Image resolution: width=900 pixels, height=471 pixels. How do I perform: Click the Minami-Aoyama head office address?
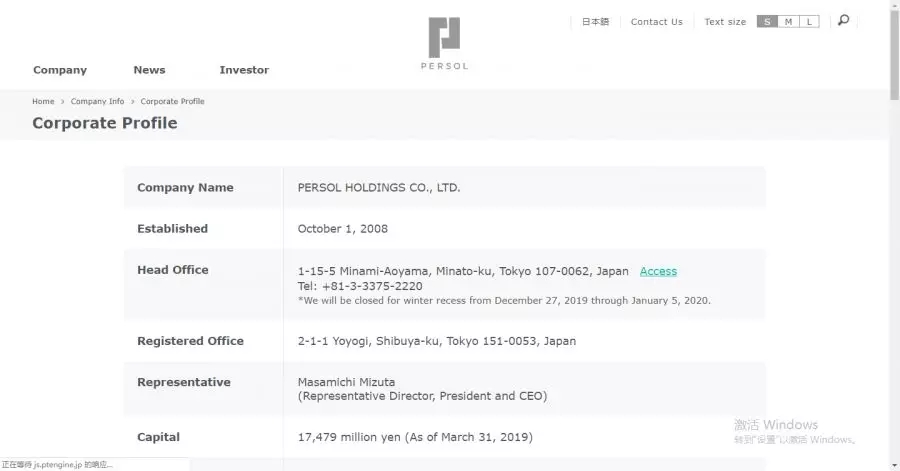coord(463,271)
